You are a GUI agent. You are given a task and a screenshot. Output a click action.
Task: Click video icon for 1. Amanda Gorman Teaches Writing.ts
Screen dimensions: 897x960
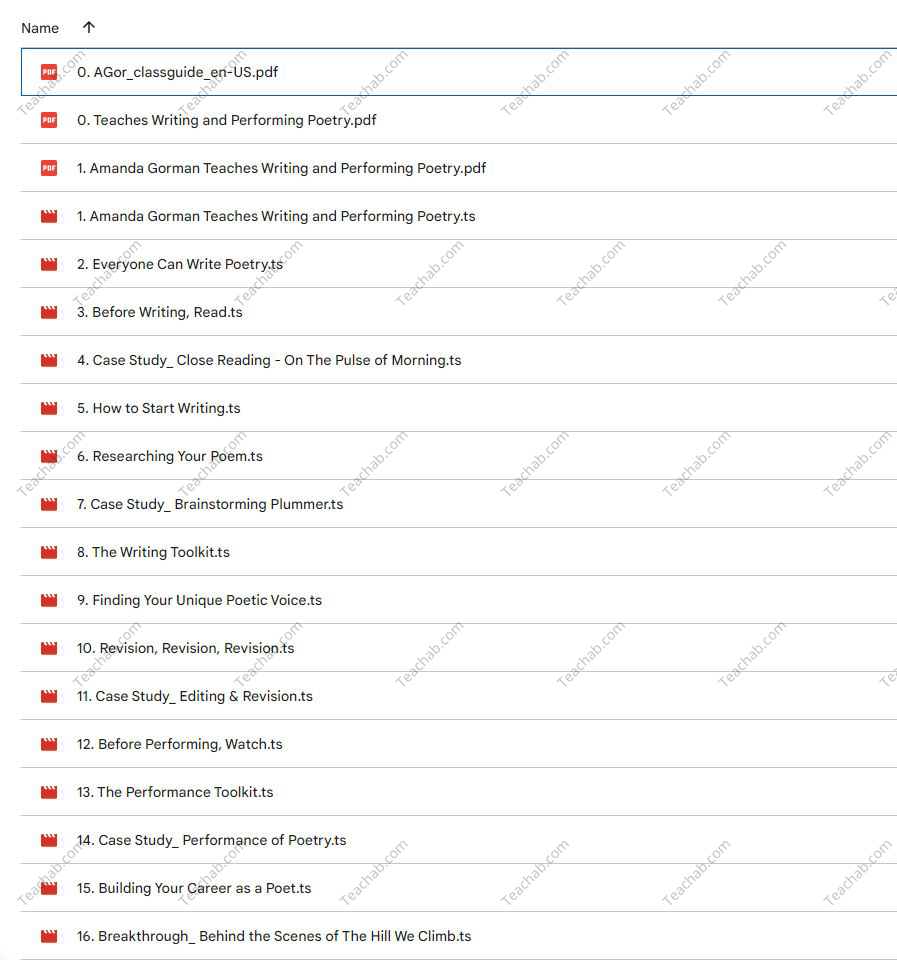click(x=49, y=216)
